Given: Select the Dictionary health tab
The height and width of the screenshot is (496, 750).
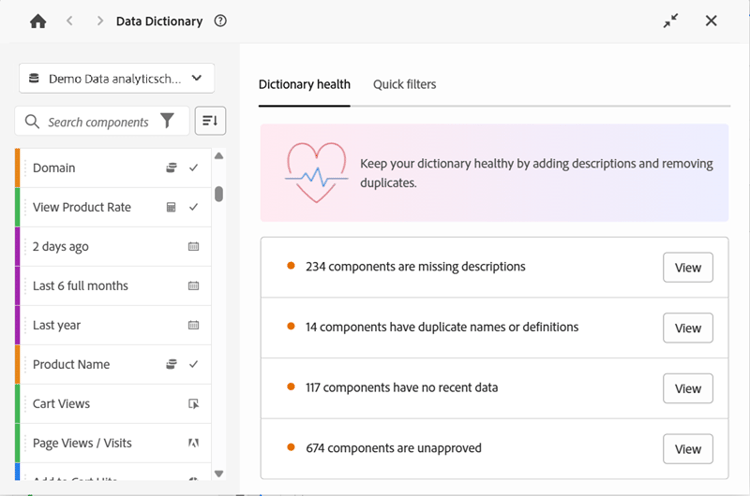Looking at the screenshot, I should click(x=304, y=84).
